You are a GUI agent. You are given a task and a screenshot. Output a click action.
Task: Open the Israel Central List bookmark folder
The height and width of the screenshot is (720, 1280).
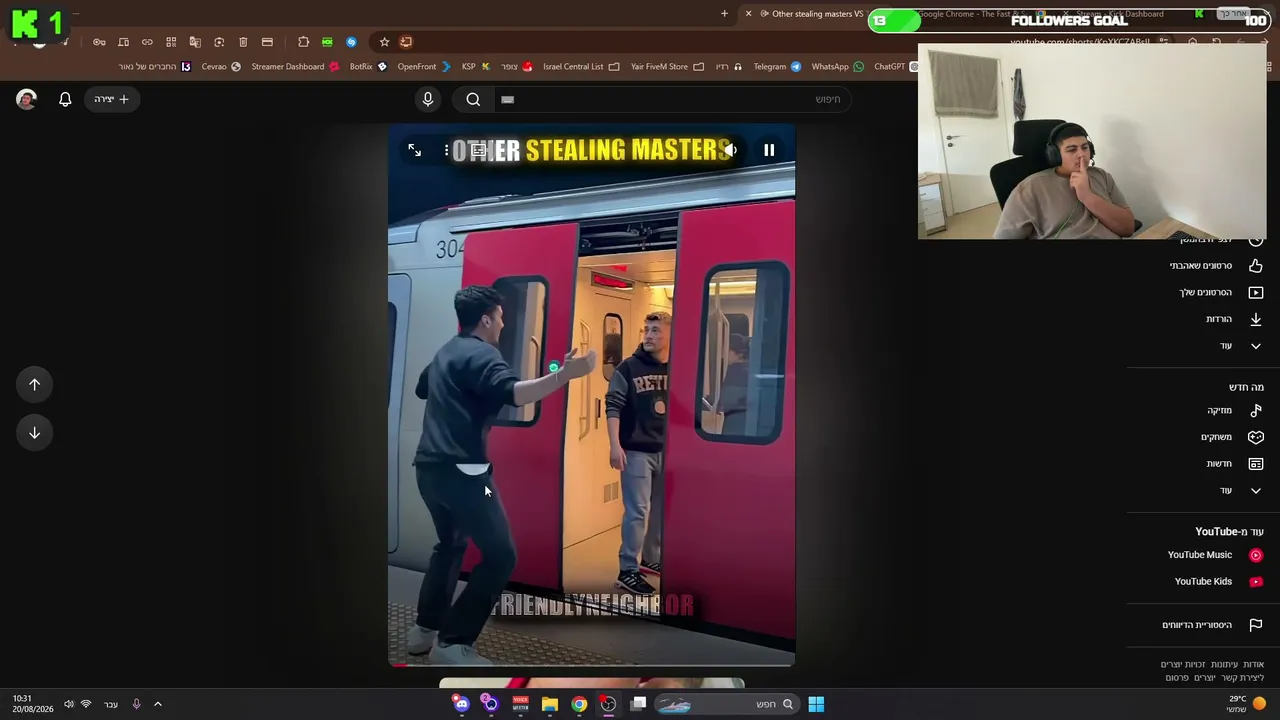tap(581, 67)
